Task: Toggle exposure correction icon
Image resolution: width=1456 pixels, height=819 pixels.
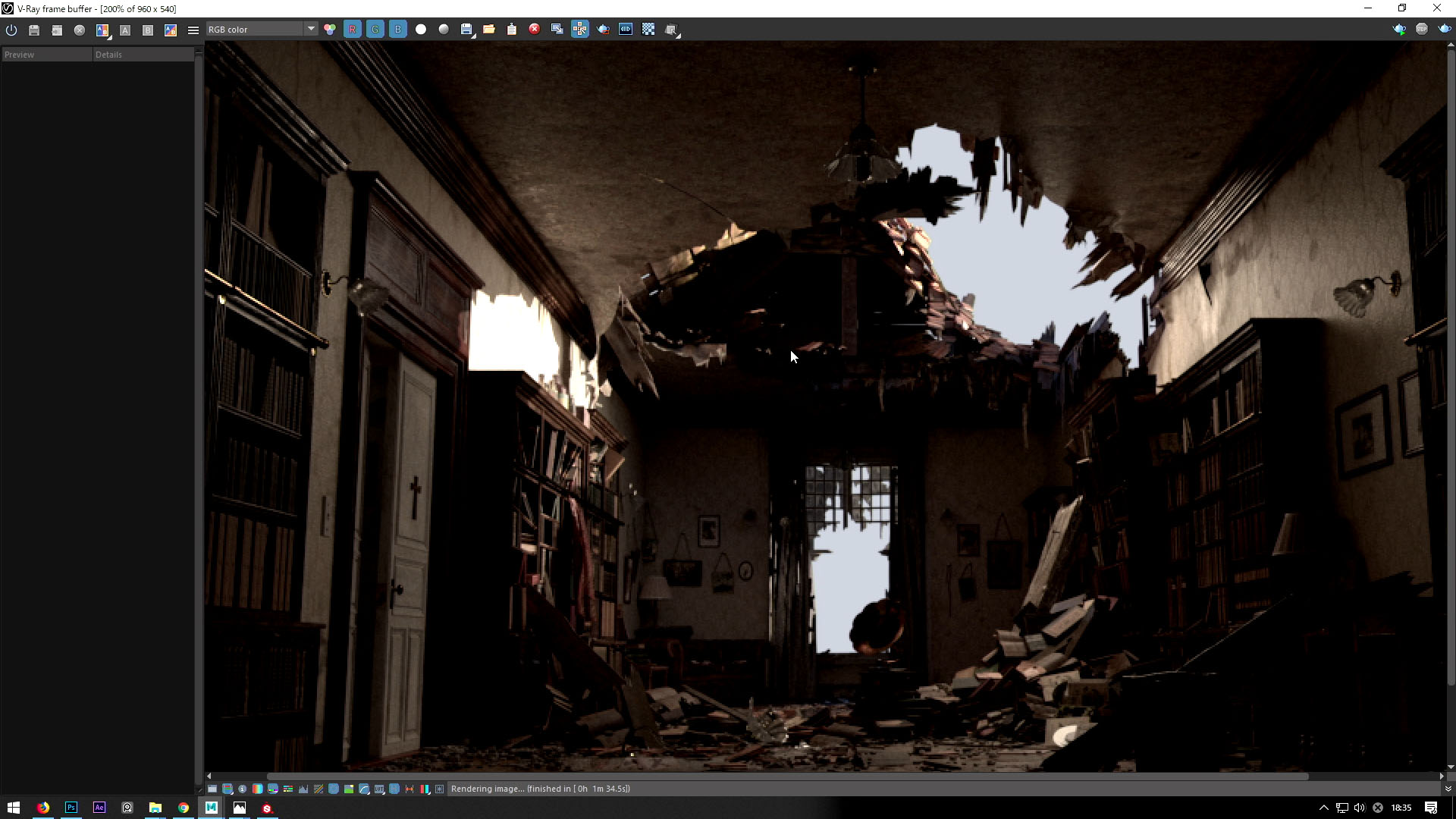Action: click(334, 789)
